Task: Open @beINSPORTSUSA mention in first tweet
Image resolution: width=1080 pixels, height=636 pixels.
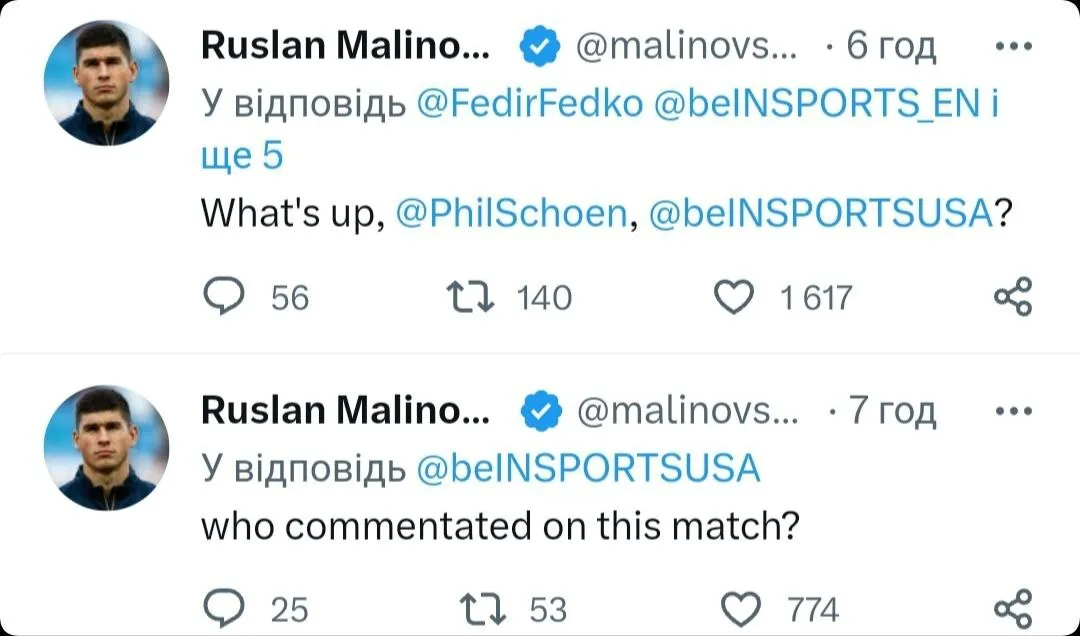Action: (x=821, y=212)
